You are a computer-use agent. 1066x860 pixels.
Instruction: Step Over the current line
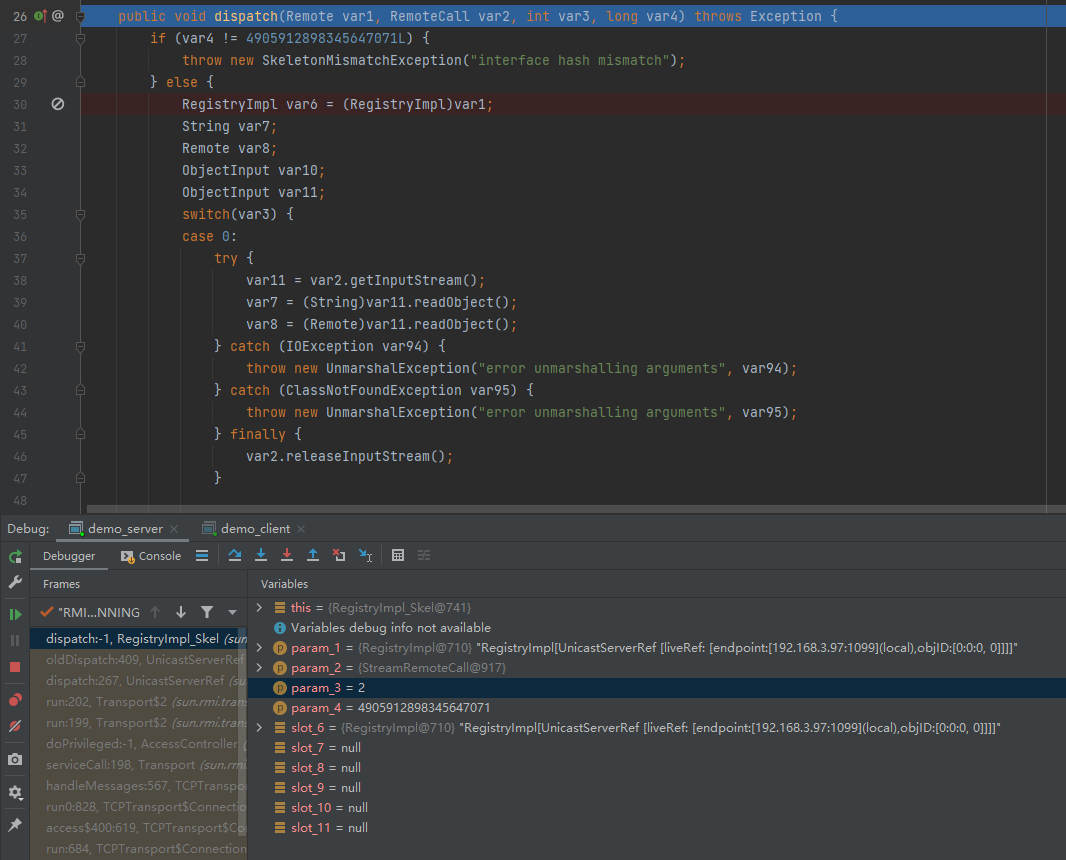tap(235, 555)
